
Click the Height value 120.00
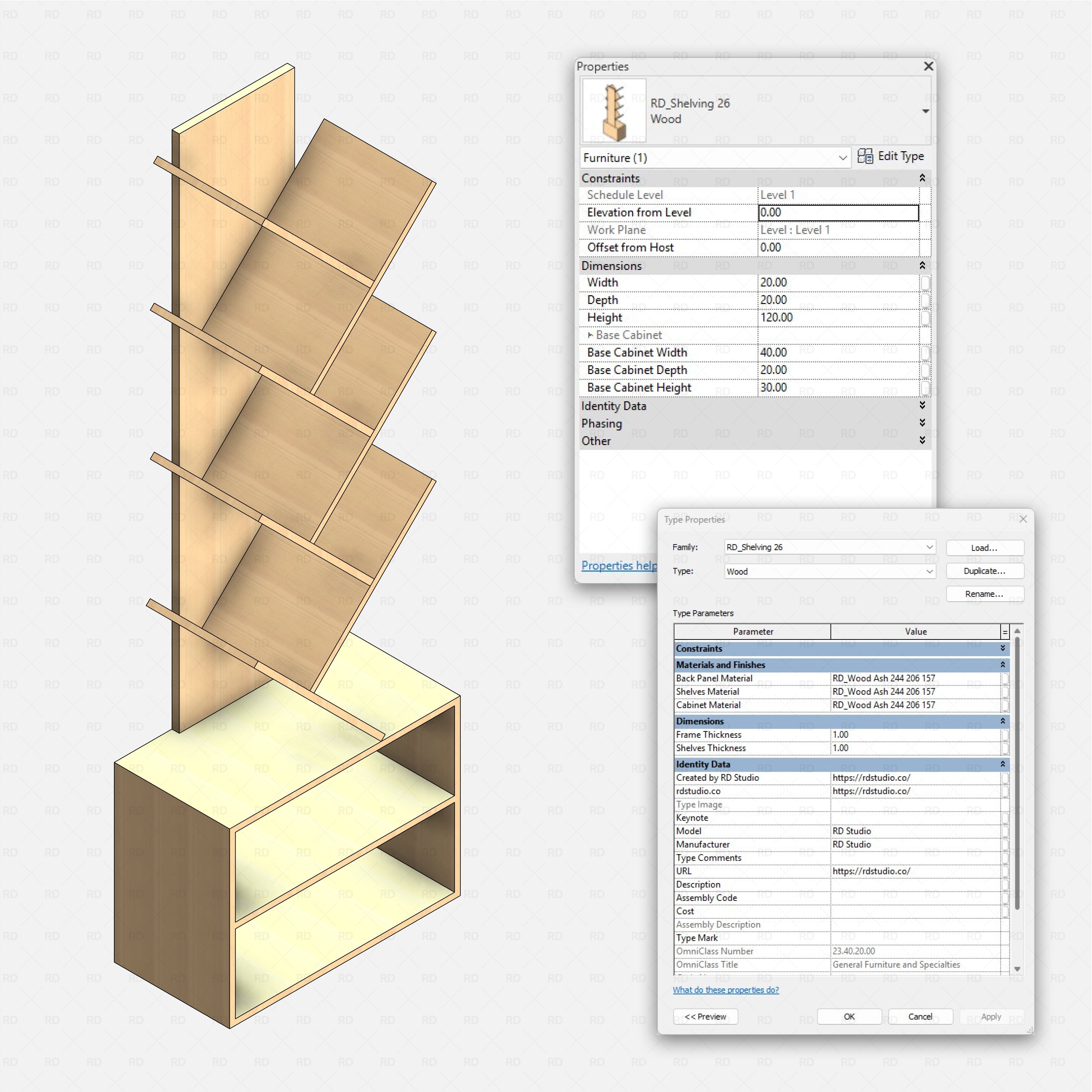coord(838,318)
